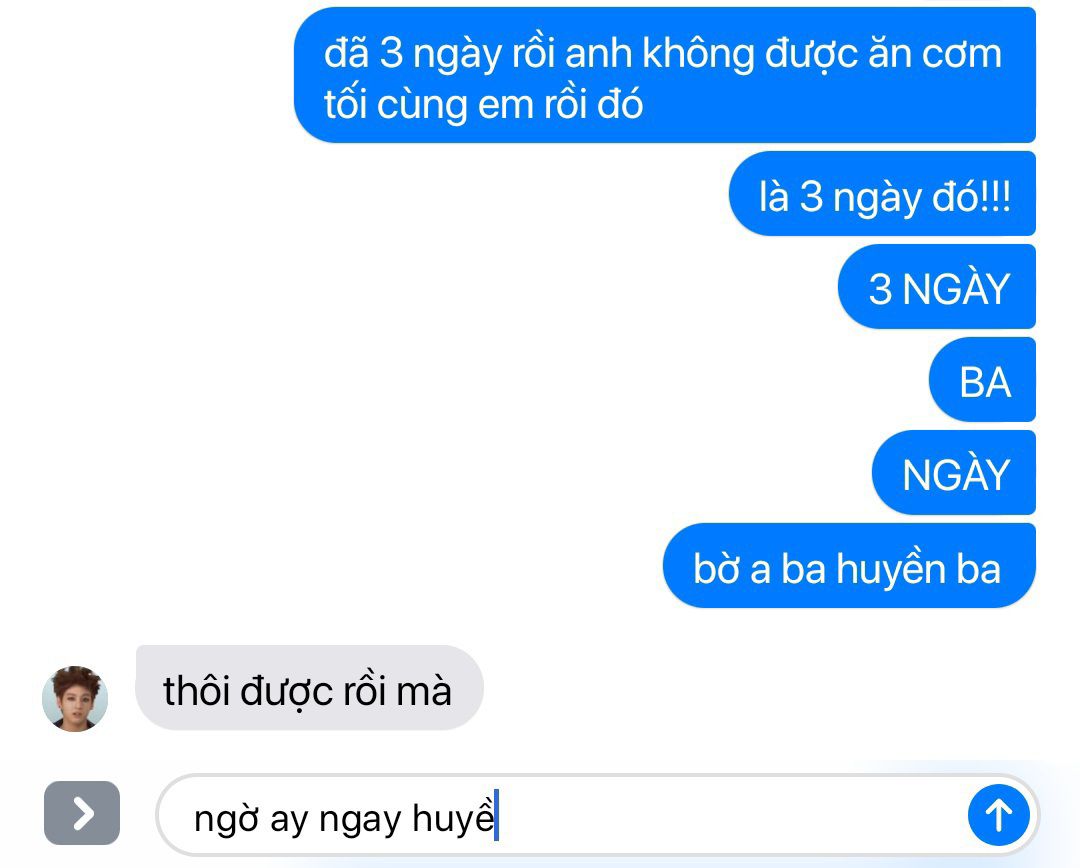Click the message field reading 'ngờ ay ngay huyề'
The image size is (1080, 868).
coord(597,815)
